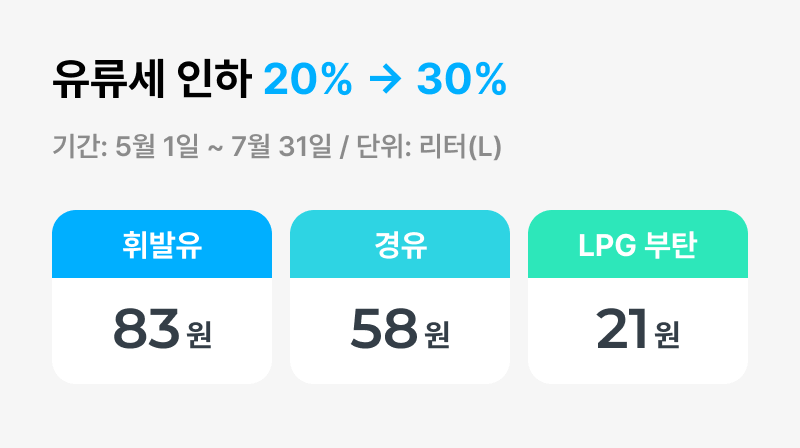Click the 유류세 인하 title text
Screen dimensions: 800x448
[x=152, y=79]
